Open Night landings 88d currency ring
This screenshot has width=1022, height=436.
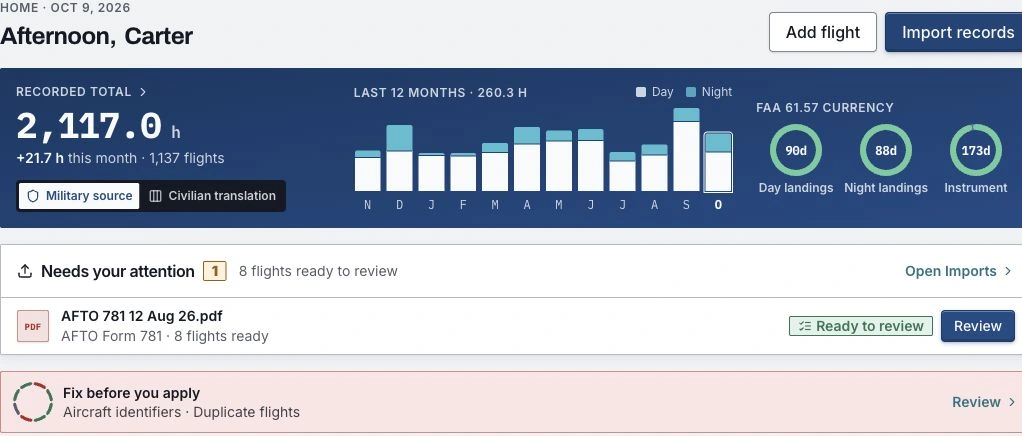885,151
